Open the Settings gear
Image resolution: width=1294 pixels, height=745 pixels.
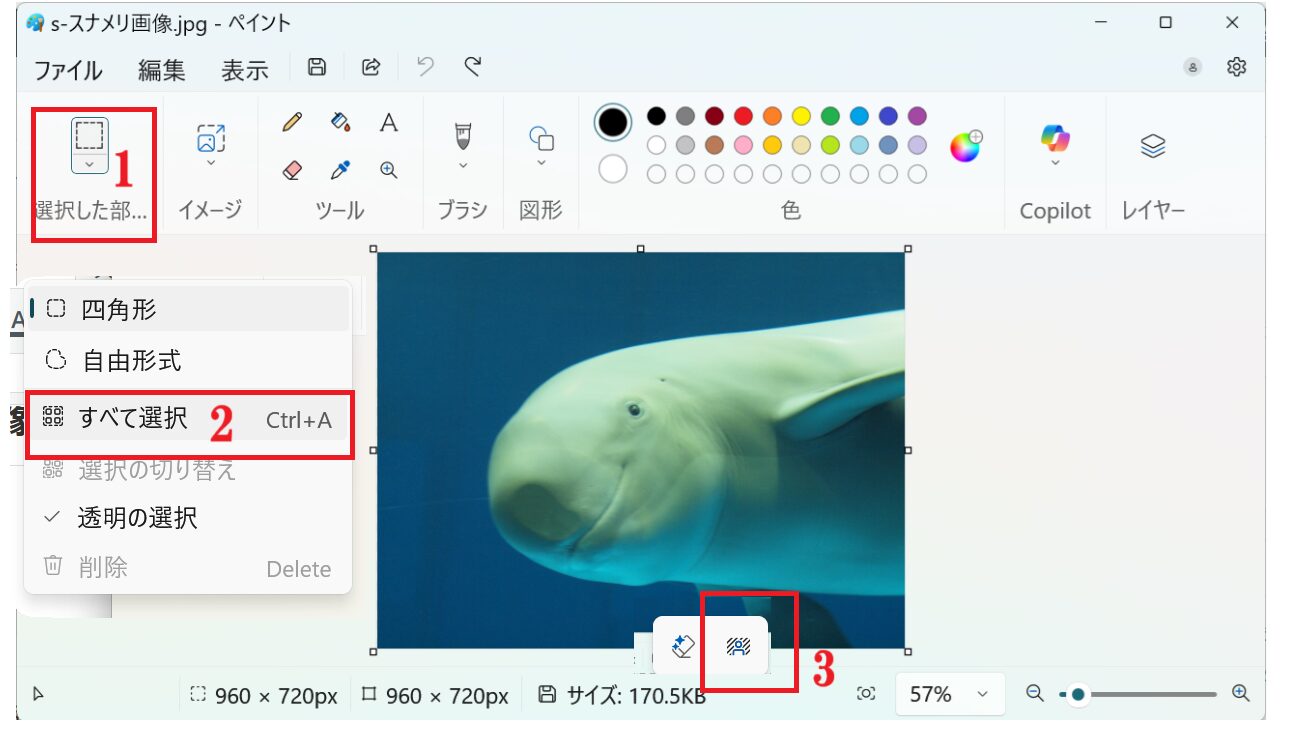coord(1237,67)
